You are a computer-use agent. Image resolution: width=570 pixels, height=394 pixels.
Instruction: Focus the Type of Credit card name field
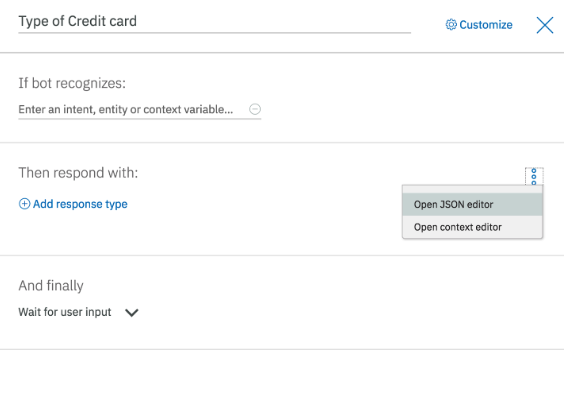tap(214, 22)
